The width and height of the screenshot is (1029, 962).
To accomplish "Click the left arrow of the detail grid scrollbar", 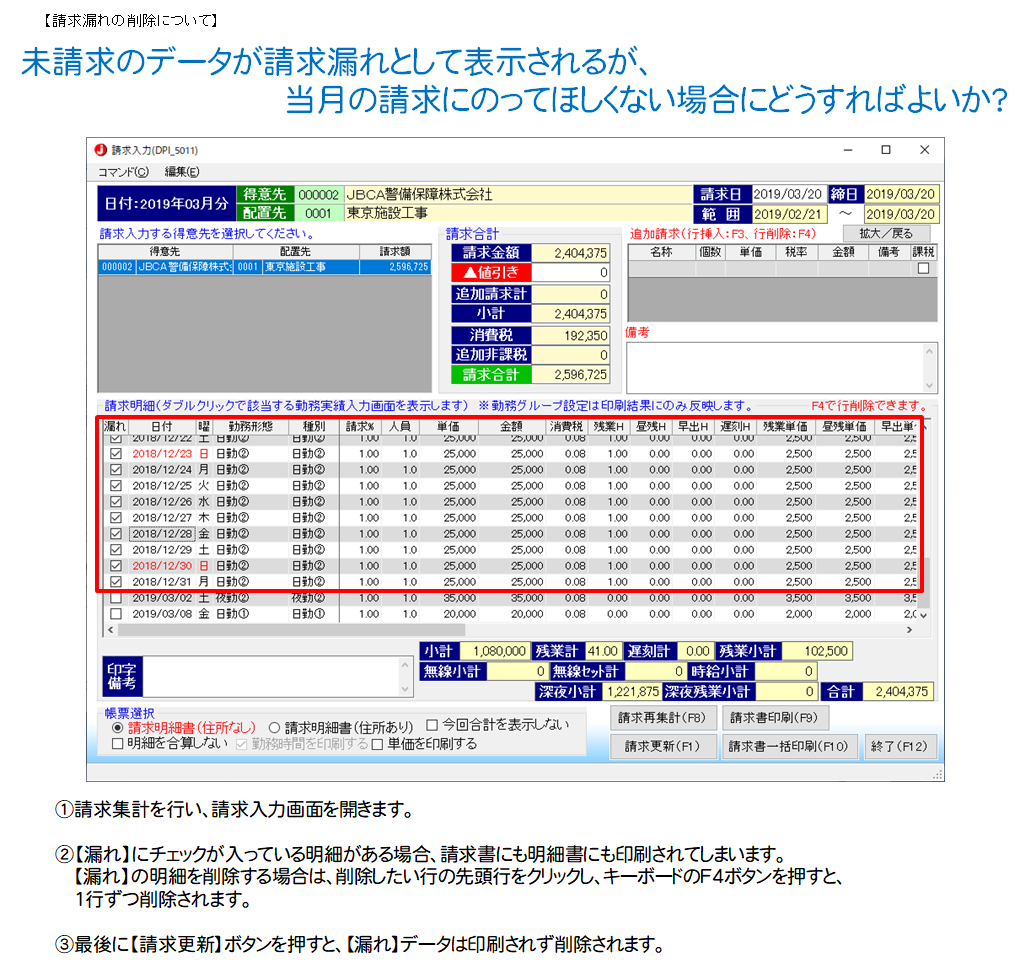I will tap(112, 631).
